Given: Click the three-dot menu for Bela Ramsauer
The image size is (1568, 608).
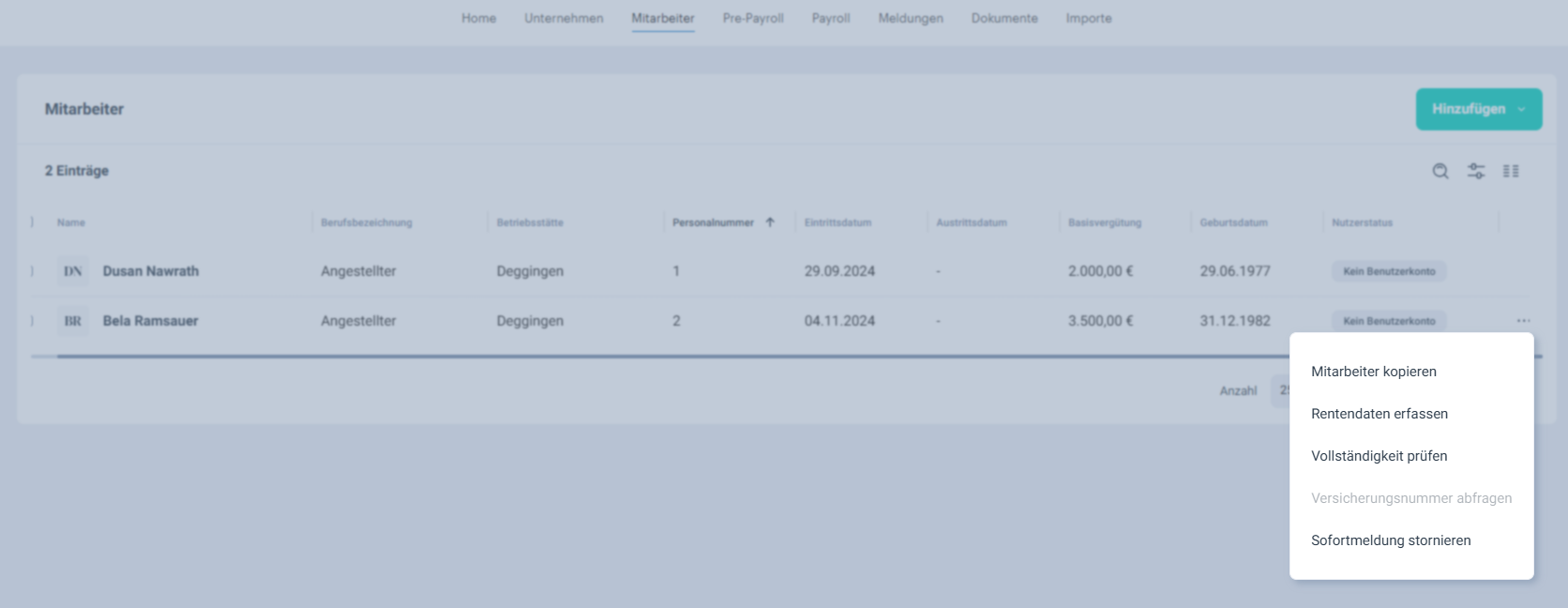Looking at the screenshot, I should pyautogui.click(x=1523, y=321).
